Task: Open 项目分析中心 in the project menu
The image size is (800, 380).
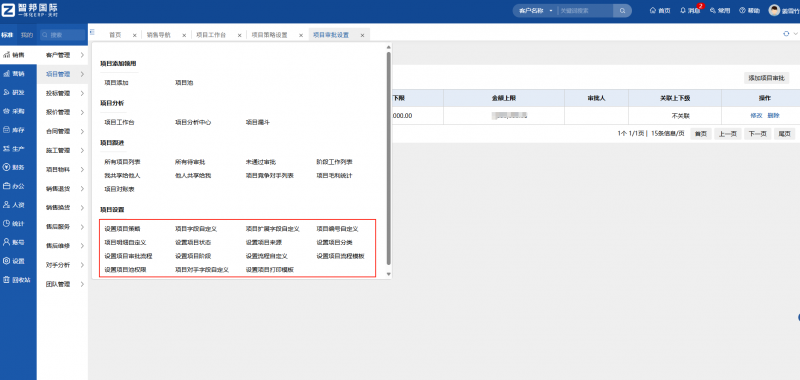Action: (x=193, y=122)
